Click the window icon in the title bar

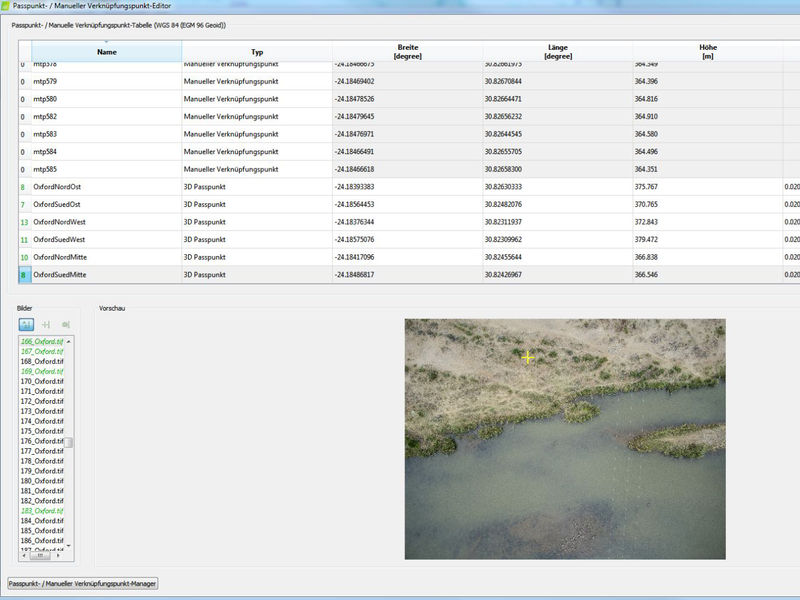[5, 6]
